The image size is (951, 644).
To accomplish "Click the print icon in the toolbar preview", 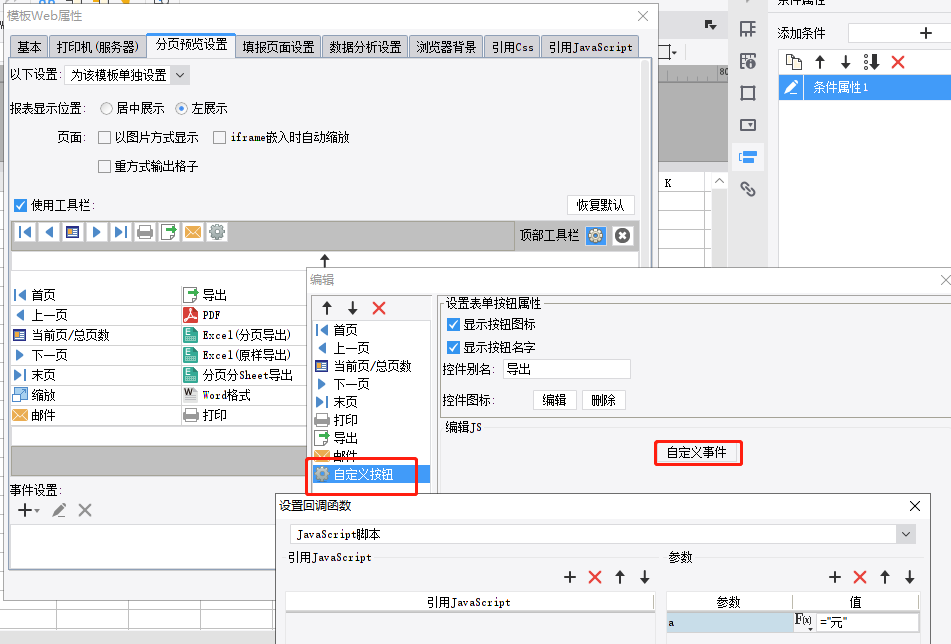I will (x=144, y=232).
